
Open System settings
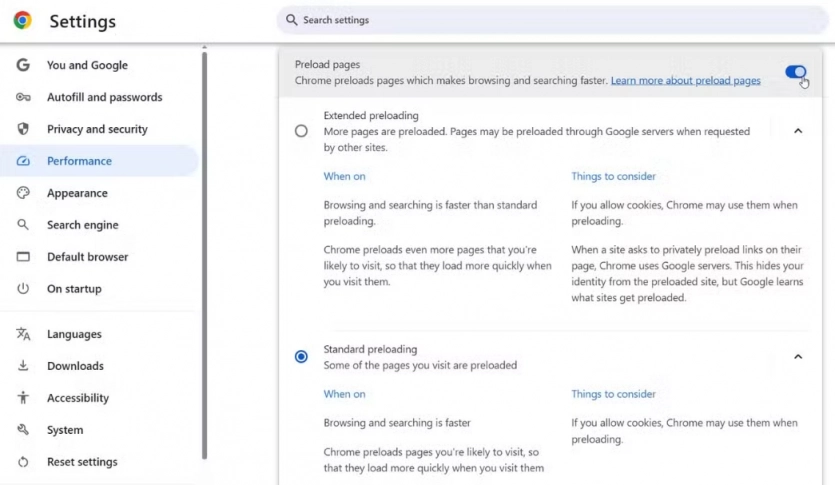coord(65,430)
